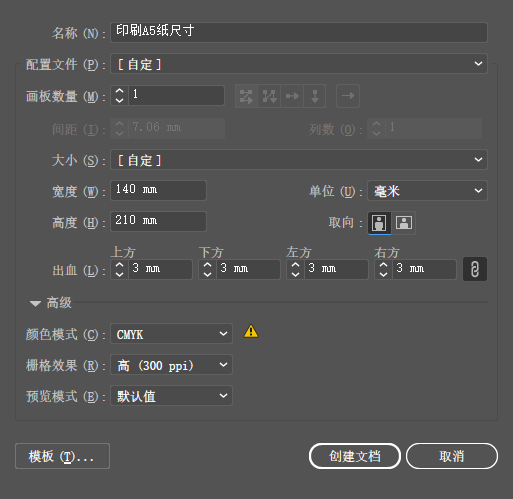Viewport: 513px width, 499px height.
Task: Increase the top bleed (上方) value
Action: click(120, 265)
